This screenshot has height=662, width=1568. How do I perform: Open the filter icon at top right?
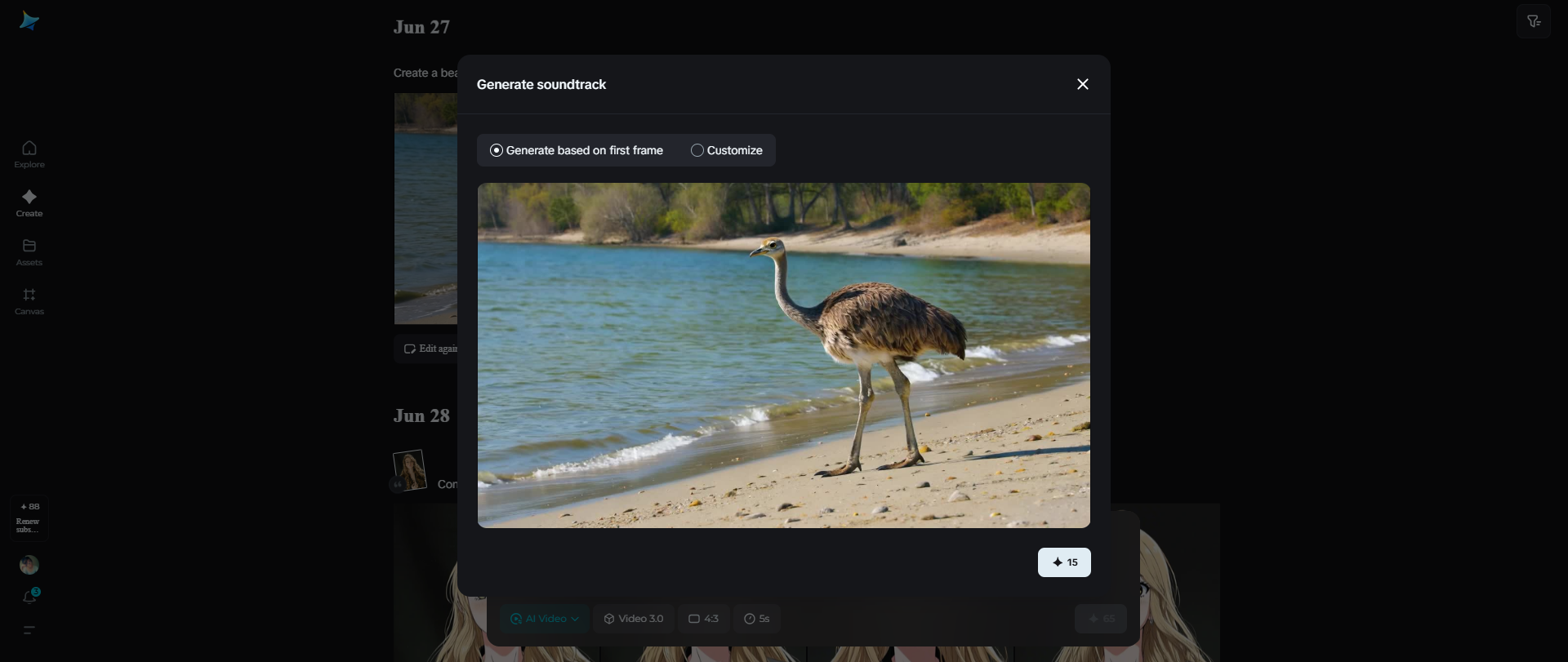coord(1534,21)
